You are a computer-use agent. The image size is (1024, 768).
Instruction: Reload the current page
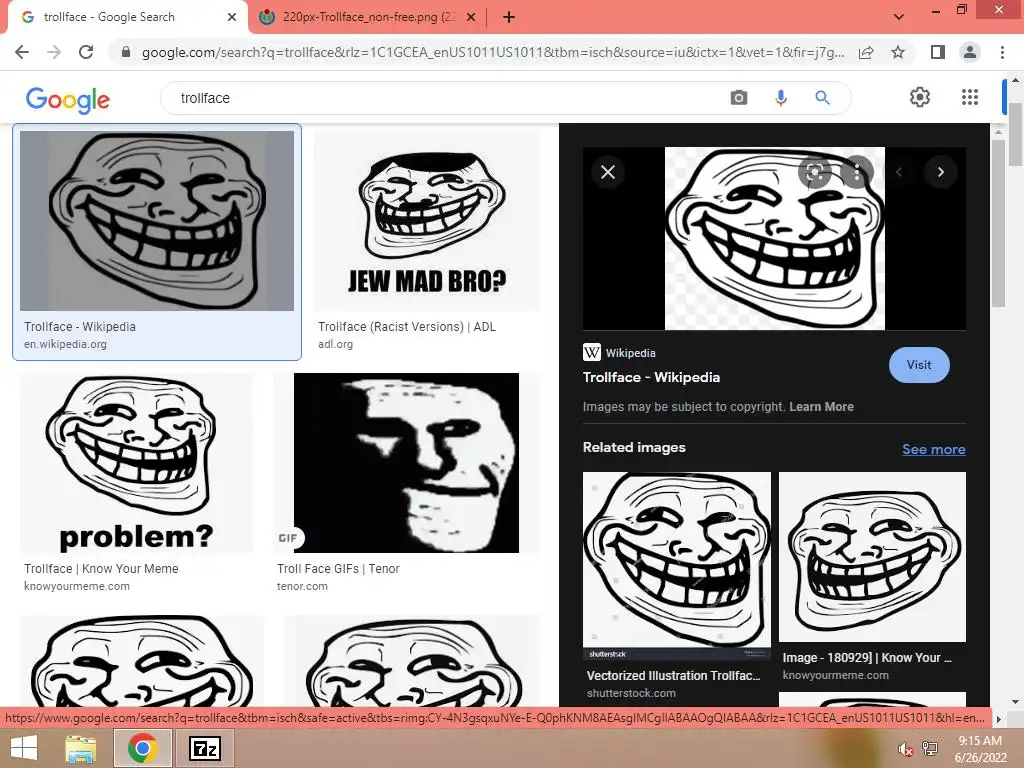click(x=86, y=52)
